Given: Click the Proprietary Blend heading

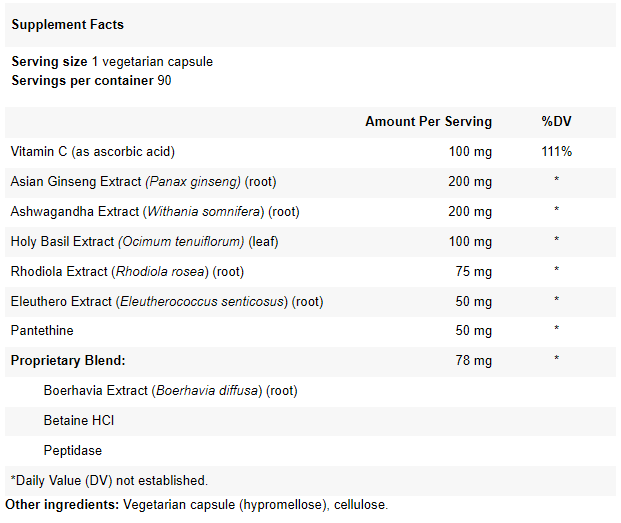Looking at the screenshot, I should [x=68, y=360].
